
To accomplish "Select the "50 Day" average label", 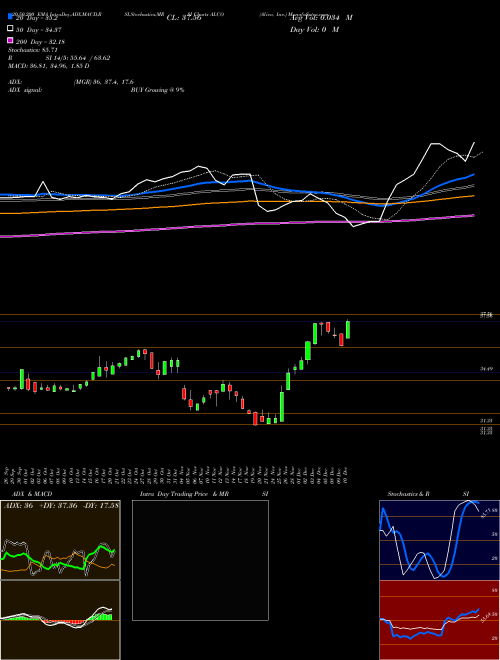I will click(37, 30).
